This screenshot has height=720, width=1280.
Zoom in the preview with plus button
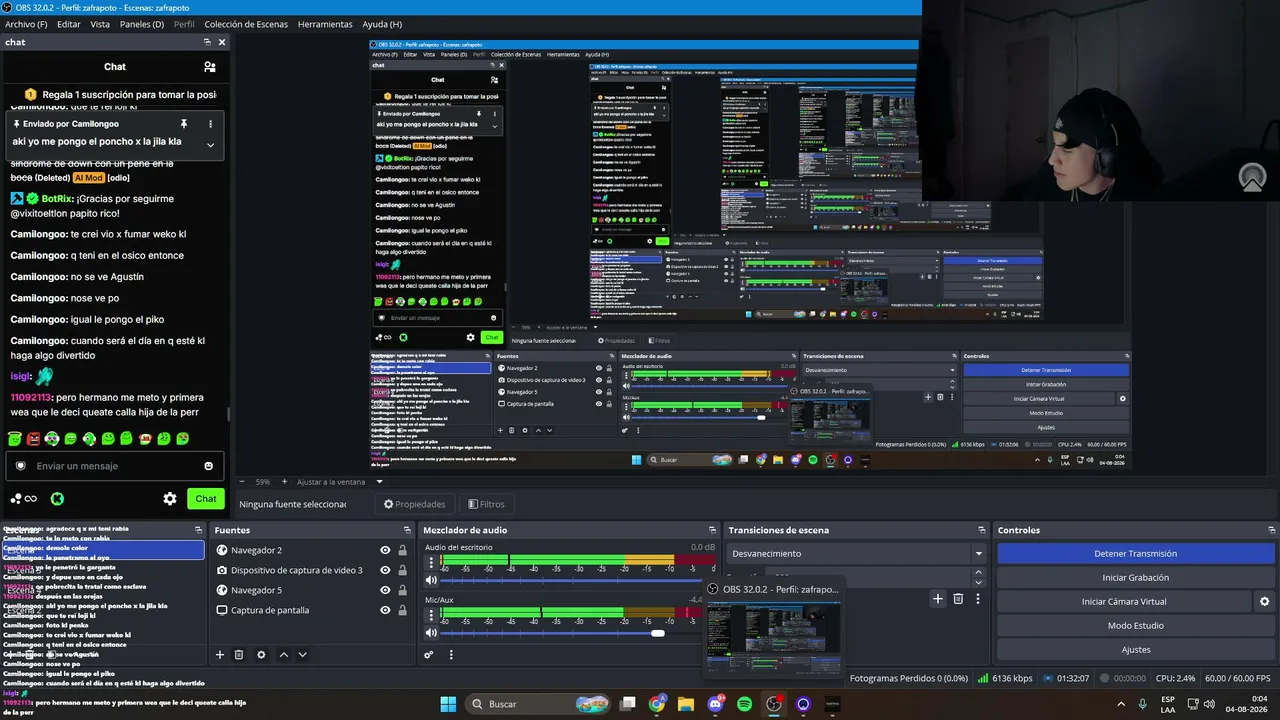284,481
